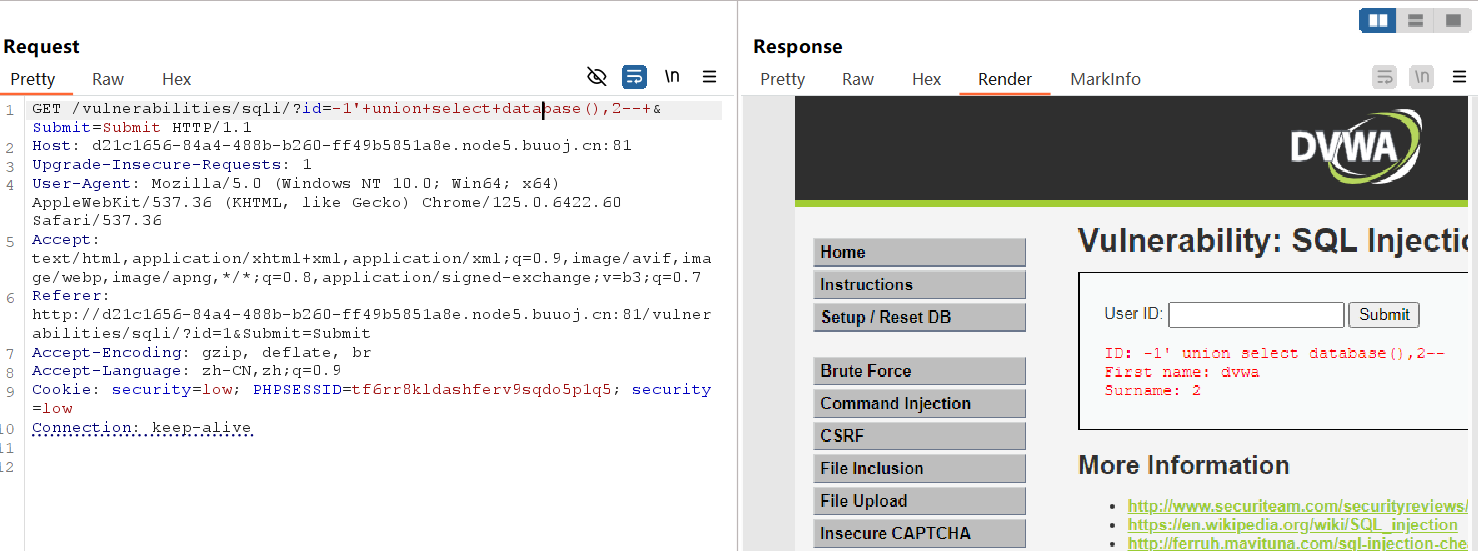Image resolution: width=1478 pixels, height=551 pixels.
Task: Click the Accept-Encoding header line
Action: coord(201,353)
